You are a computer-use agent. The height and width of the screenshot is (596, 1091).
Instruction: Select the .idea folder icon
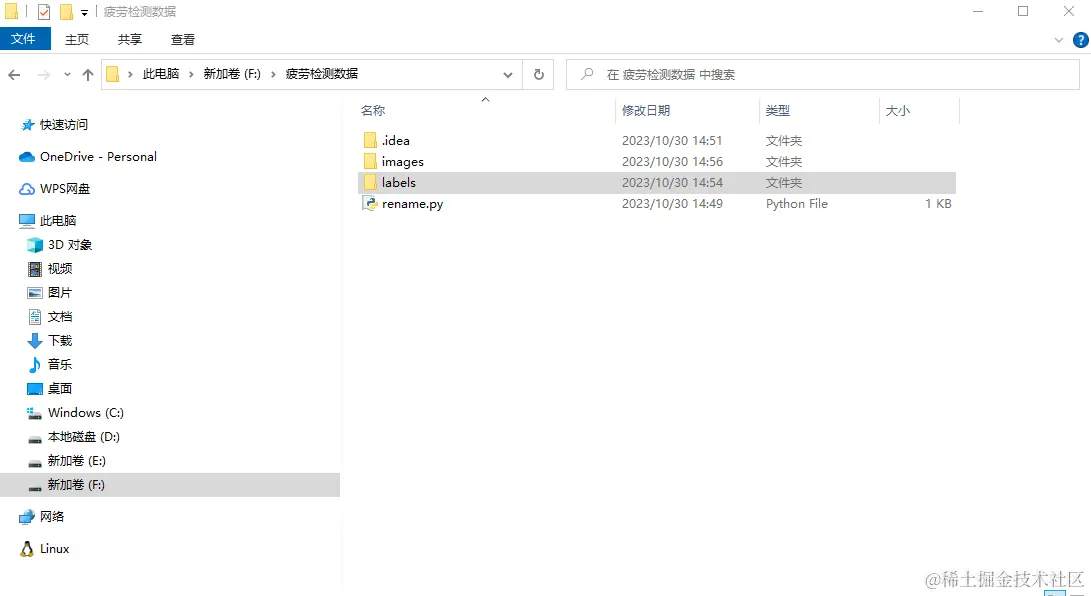370,140
